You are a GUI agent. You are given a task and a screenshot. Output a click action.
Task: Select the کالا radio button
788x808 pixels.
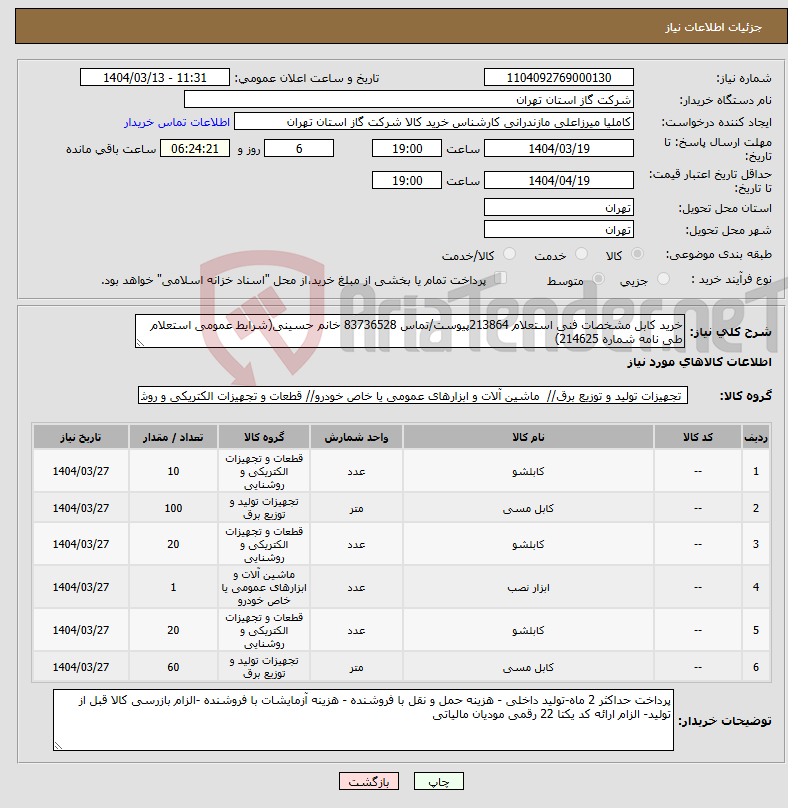pyautogui.click(x=638, y=254)
